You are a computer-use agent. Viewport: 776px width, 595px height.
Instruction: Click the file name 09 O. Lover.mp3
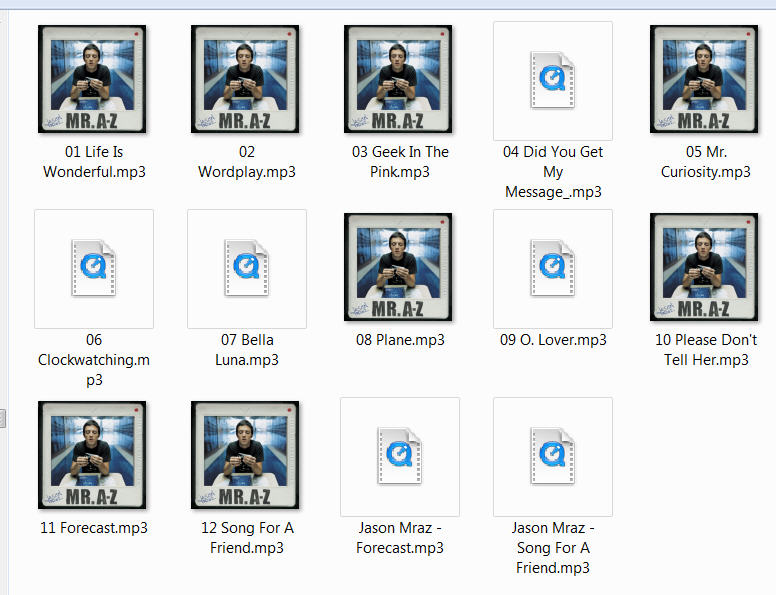[x=553, y=340]
